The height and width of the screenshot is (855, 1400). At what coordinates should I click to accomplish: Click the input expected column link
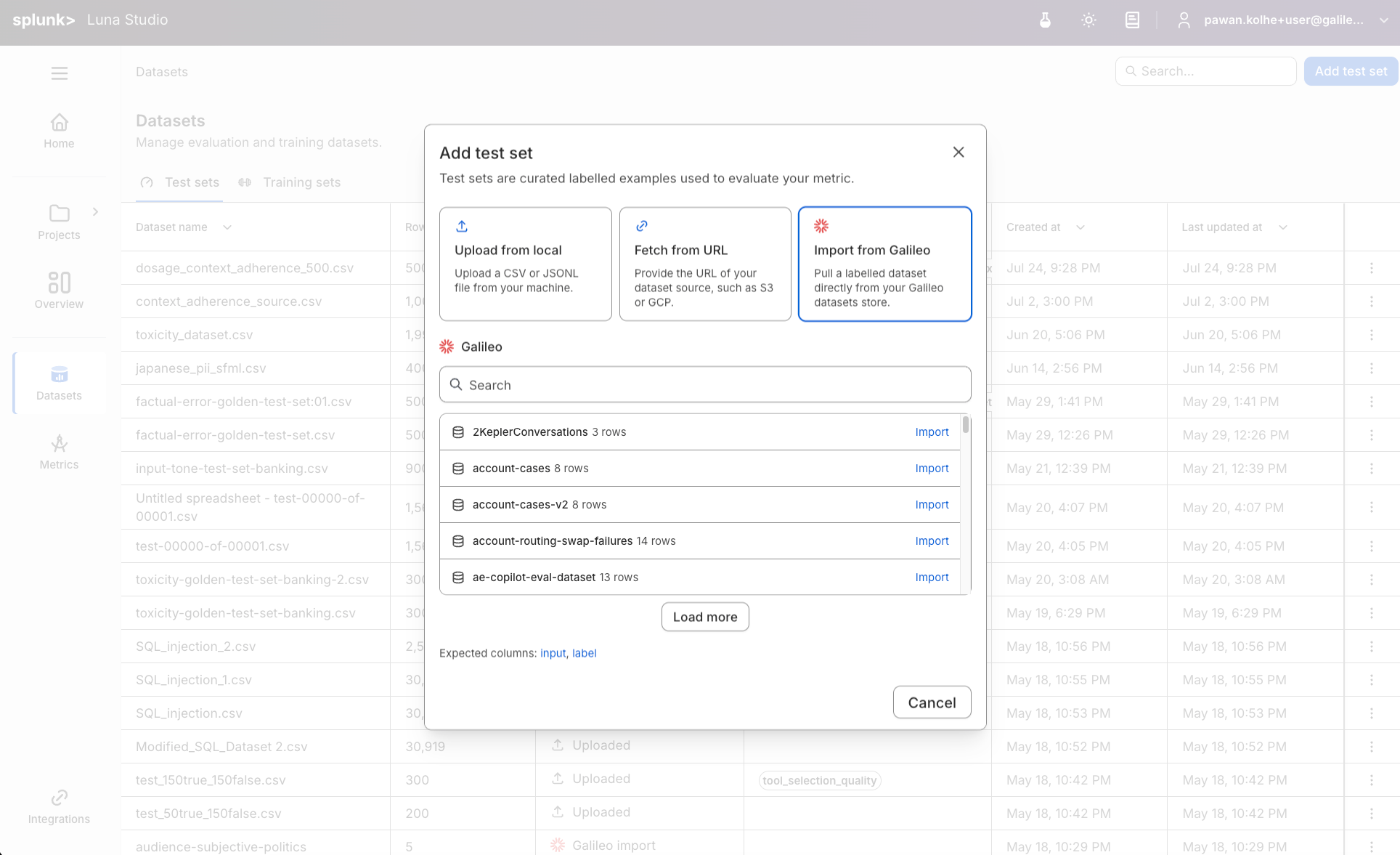(x=553, y=653)
